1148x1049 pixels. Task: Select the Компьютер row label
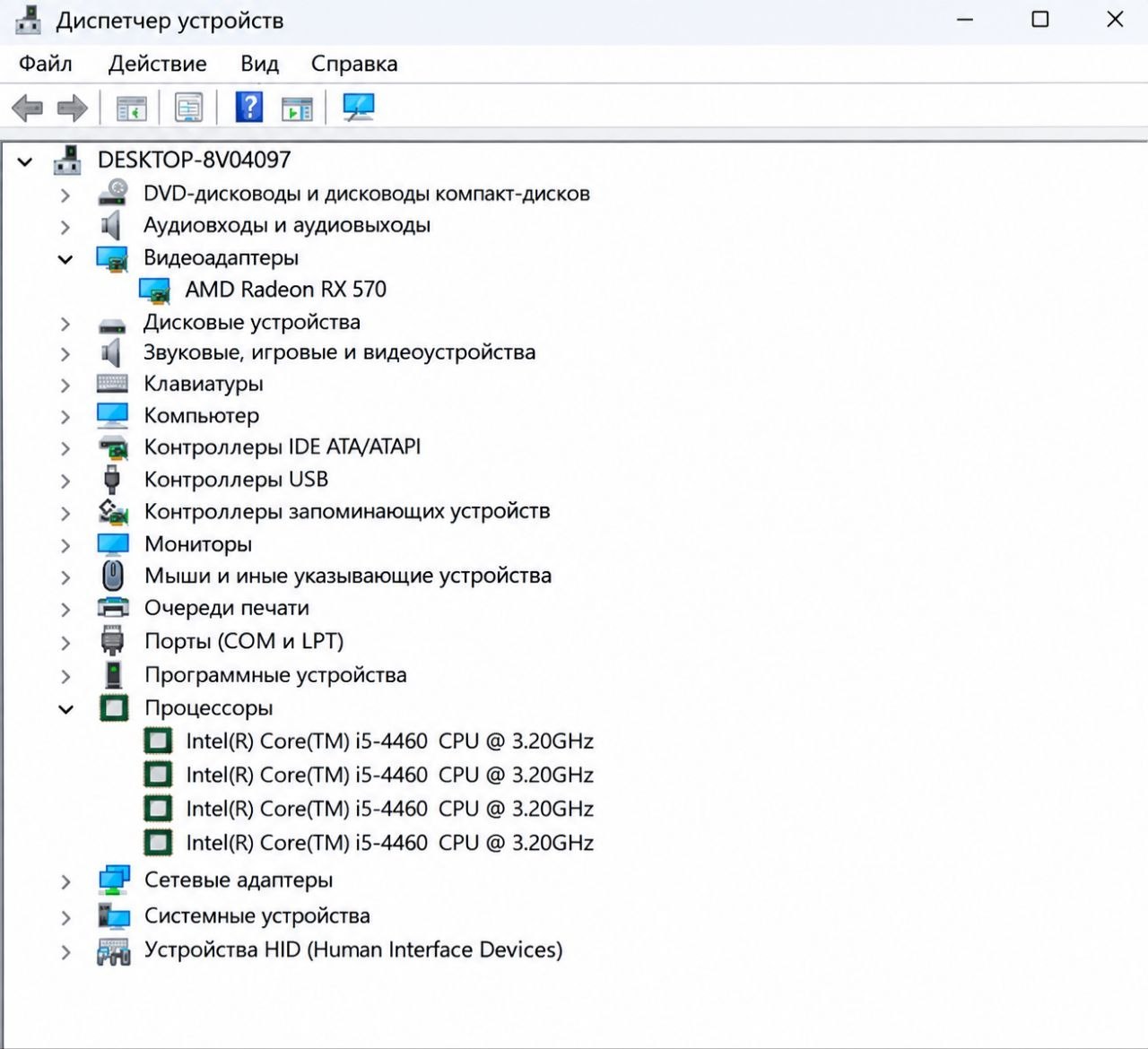click(x=201, y=415)
